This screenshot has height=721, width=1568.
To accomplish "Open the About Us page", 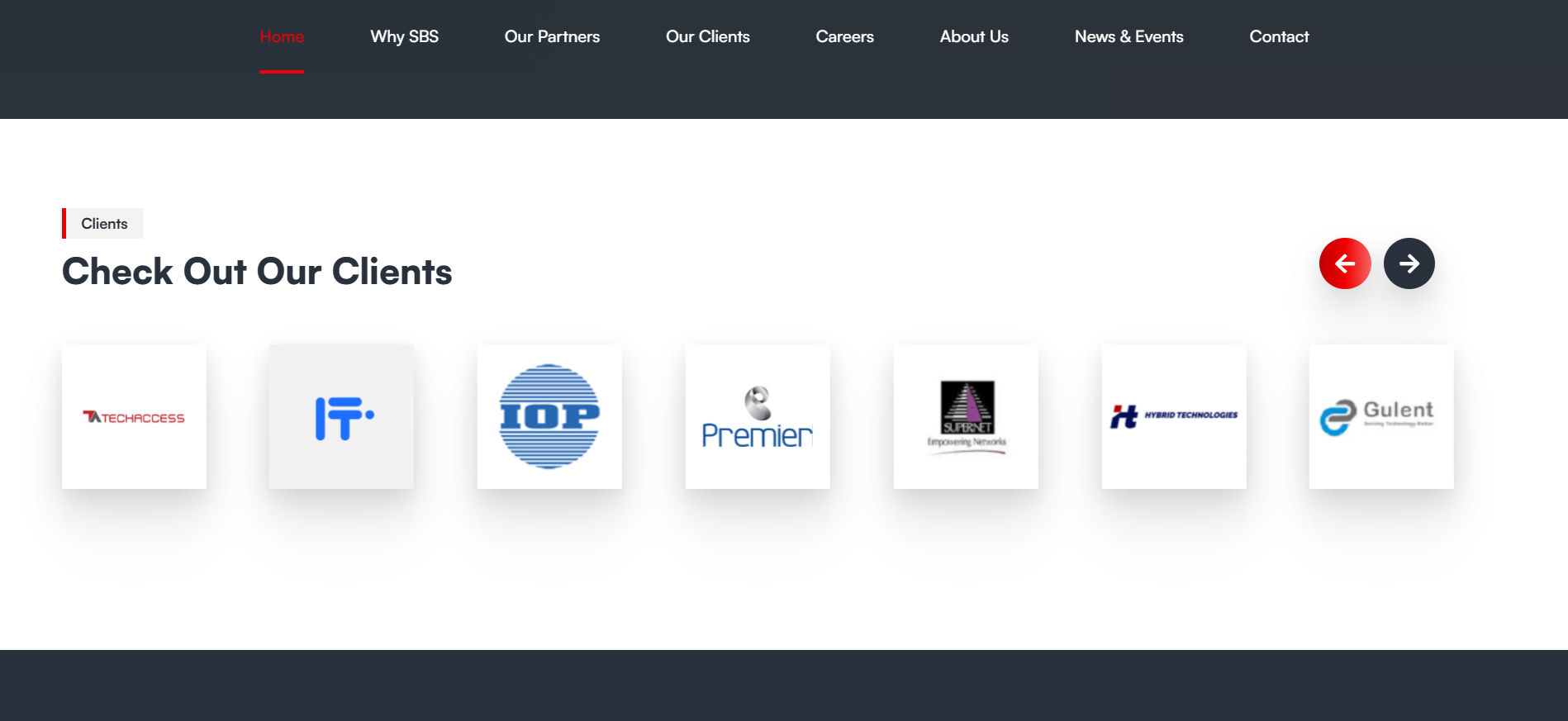I will pyautogui.click(x=974, y=36).
